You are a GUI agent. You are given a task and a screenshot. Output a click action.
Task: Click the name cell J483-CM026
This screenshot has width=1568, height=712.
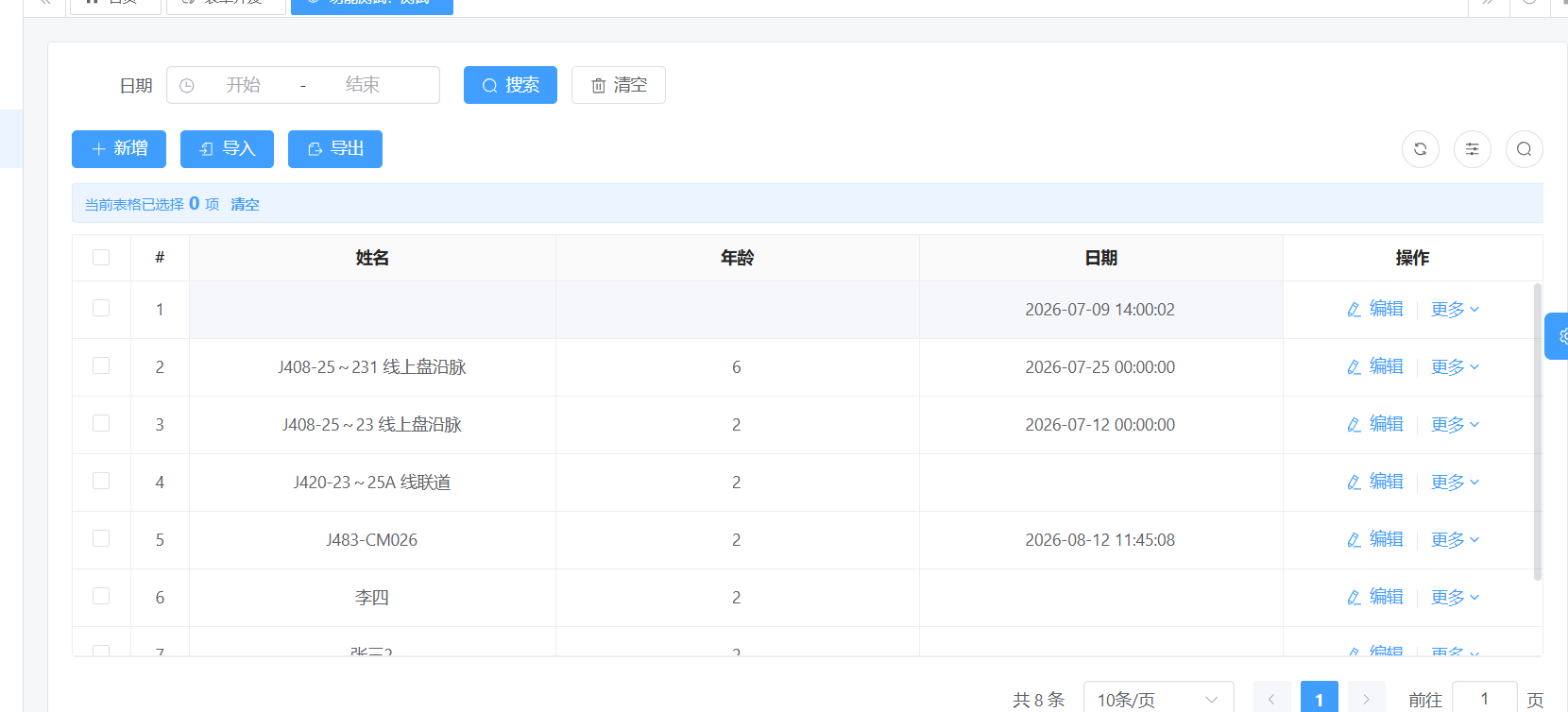(x=372, y=540)
